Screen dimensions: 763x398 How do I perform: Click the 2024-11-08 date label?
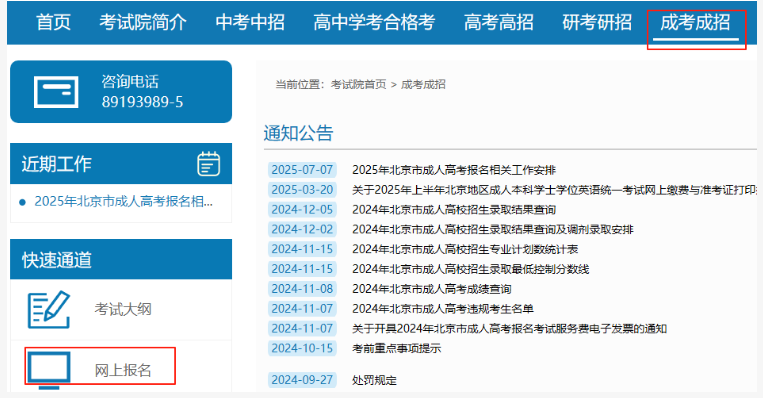pos(302,289)
